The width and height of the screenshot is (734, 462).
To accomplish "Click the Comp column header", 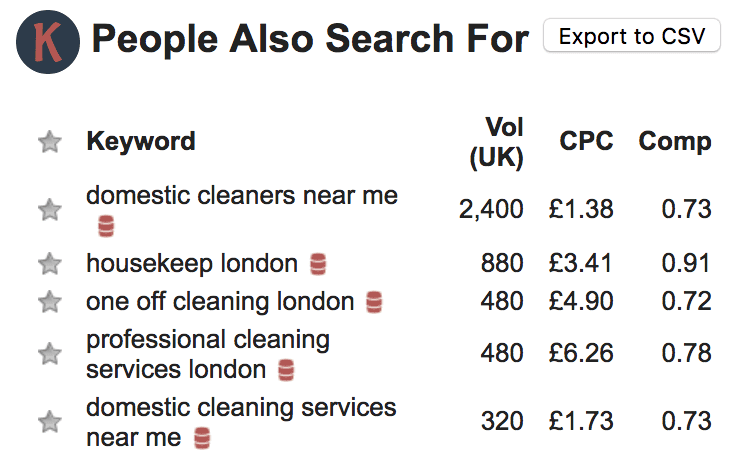I will pyautogui.click(x=675, y=142).
